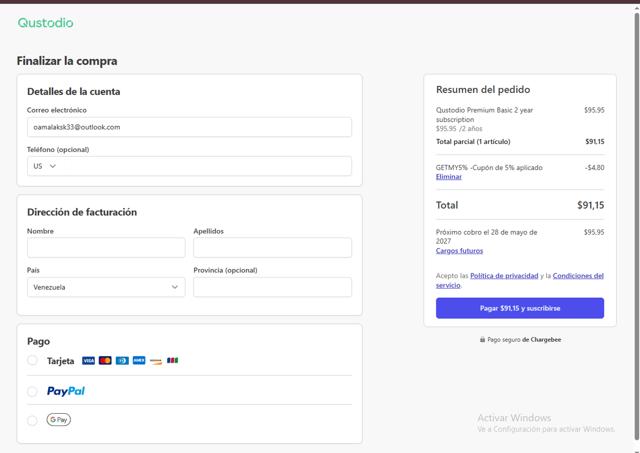
Task: Open the US phone country code dropdown
Action: click(44, 166)
